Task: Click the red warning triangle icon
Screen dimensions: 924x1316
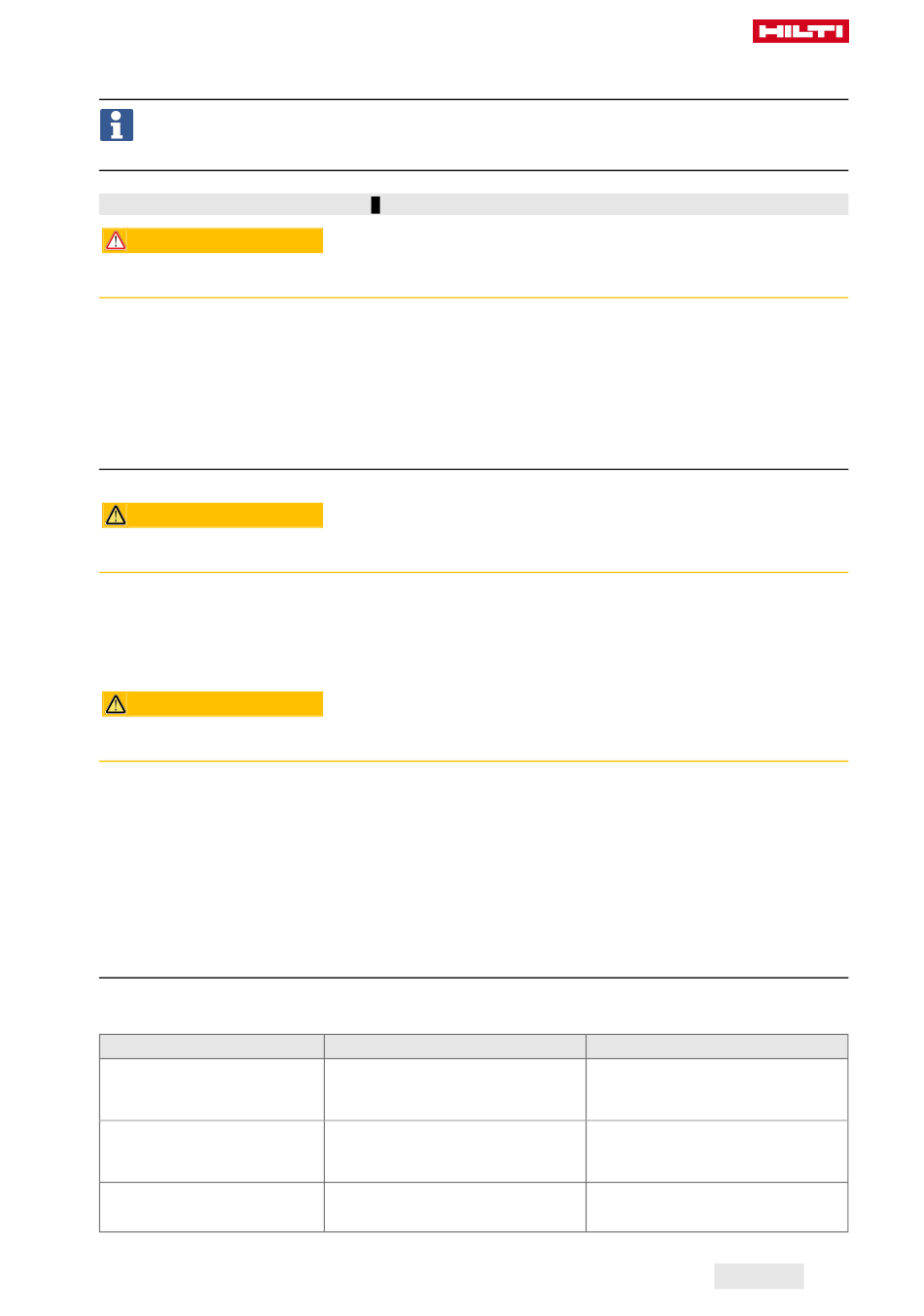Action: tap(116, 240)
